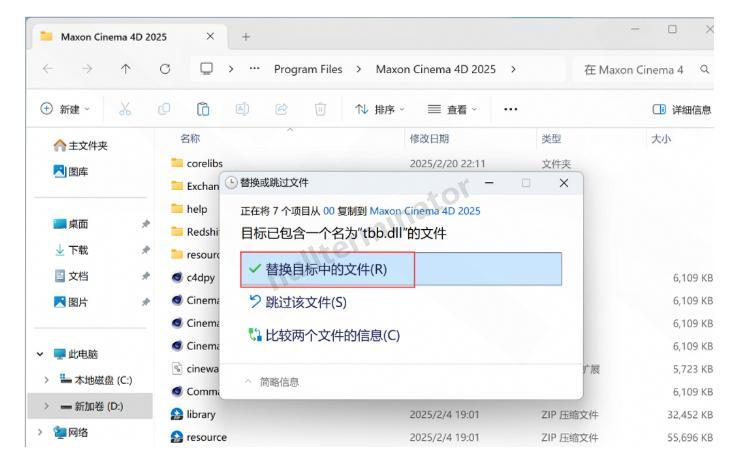Unpin 桌面 using its pin icon
The image size is (738, 464).
tap(146, 224)
